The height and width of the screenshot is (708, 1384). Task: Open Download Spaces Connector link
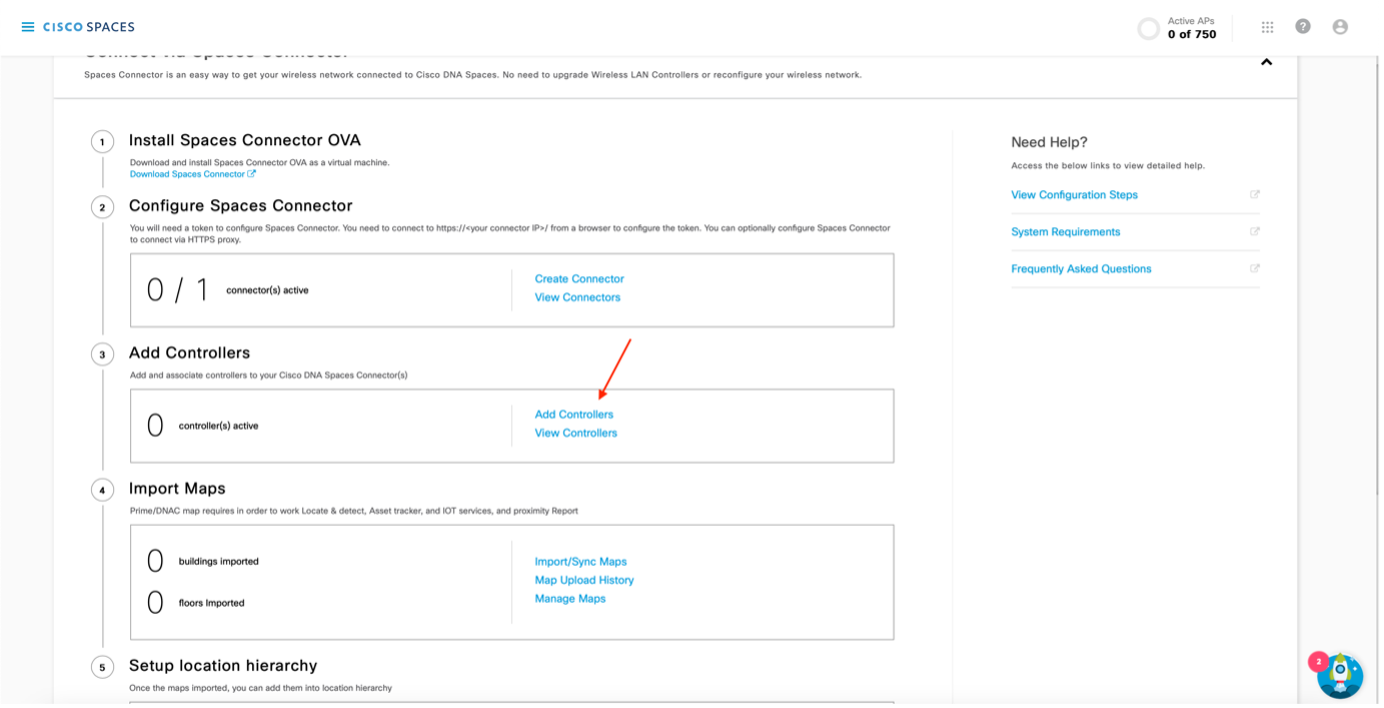(x=192, y=174)
